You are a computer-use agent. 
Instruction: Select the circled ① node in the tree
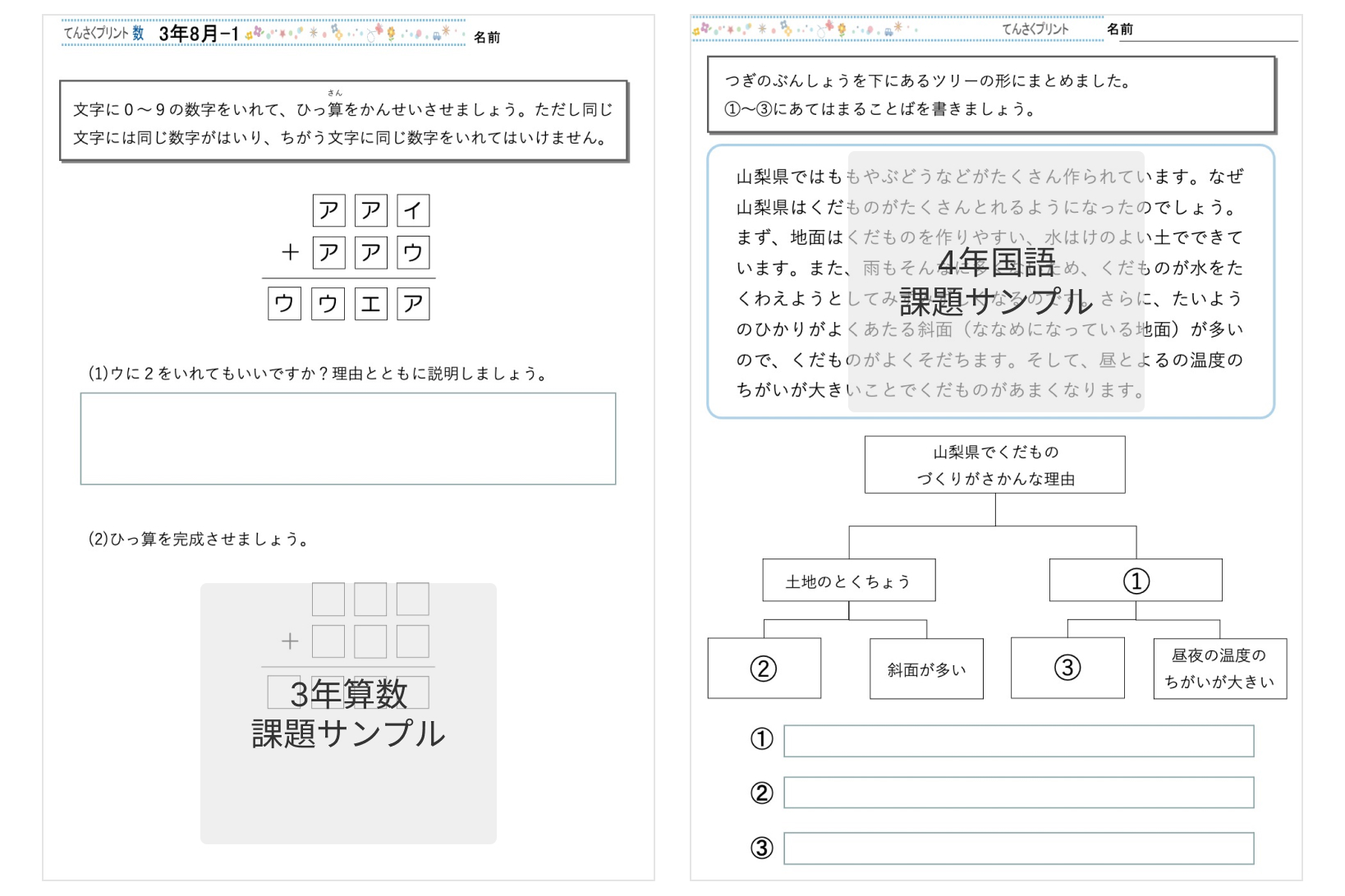coord(1135,581)
